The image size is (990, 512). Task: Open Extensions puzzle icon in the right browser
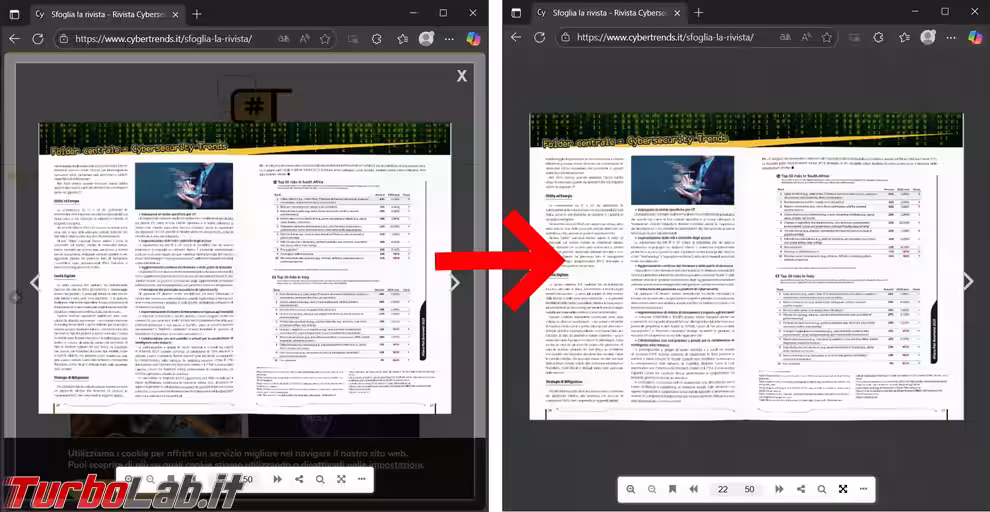(x=878, y=38)
